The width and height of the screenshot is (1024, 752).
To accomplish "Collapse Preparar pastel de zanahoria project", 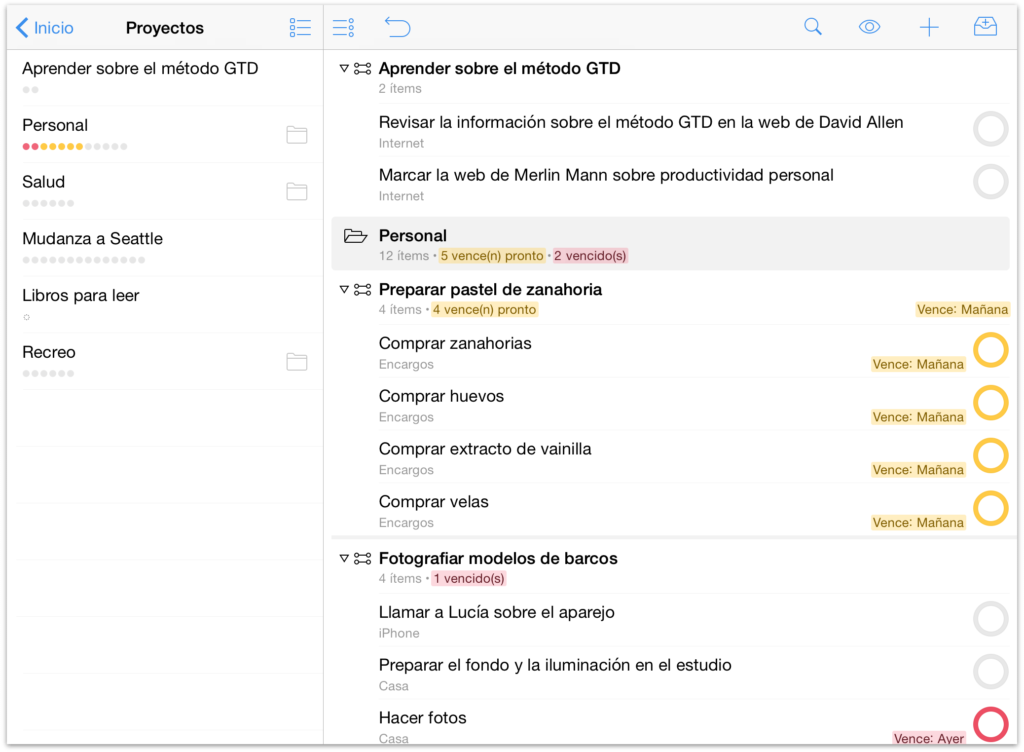I will coord(344,290).
